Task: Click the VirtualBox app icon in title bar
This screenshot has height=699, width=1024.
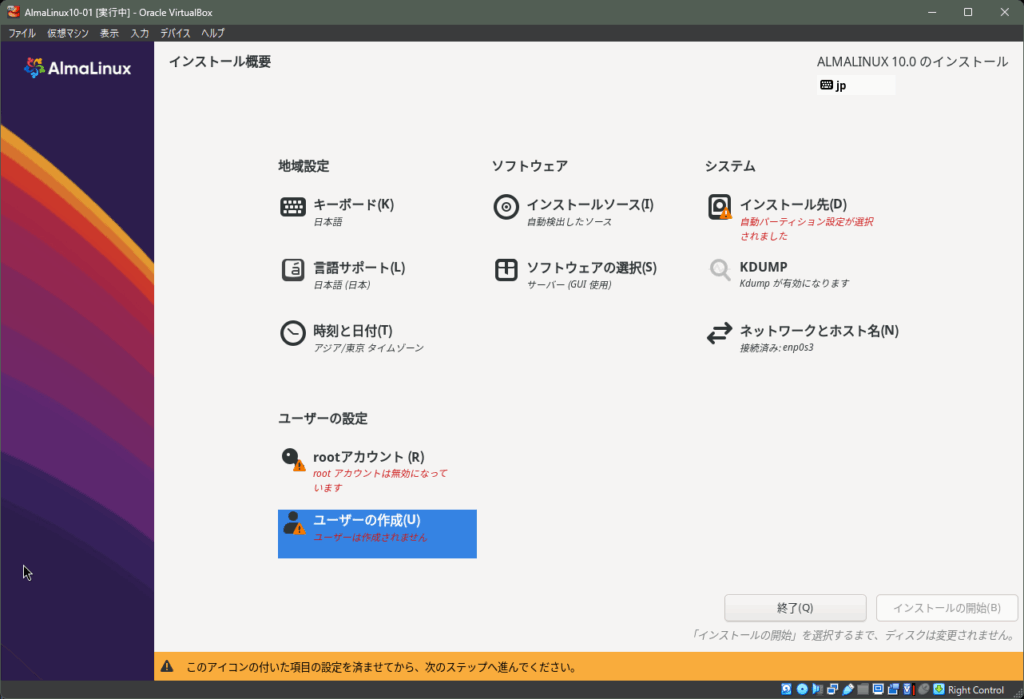Action: [x=14, y=12]
